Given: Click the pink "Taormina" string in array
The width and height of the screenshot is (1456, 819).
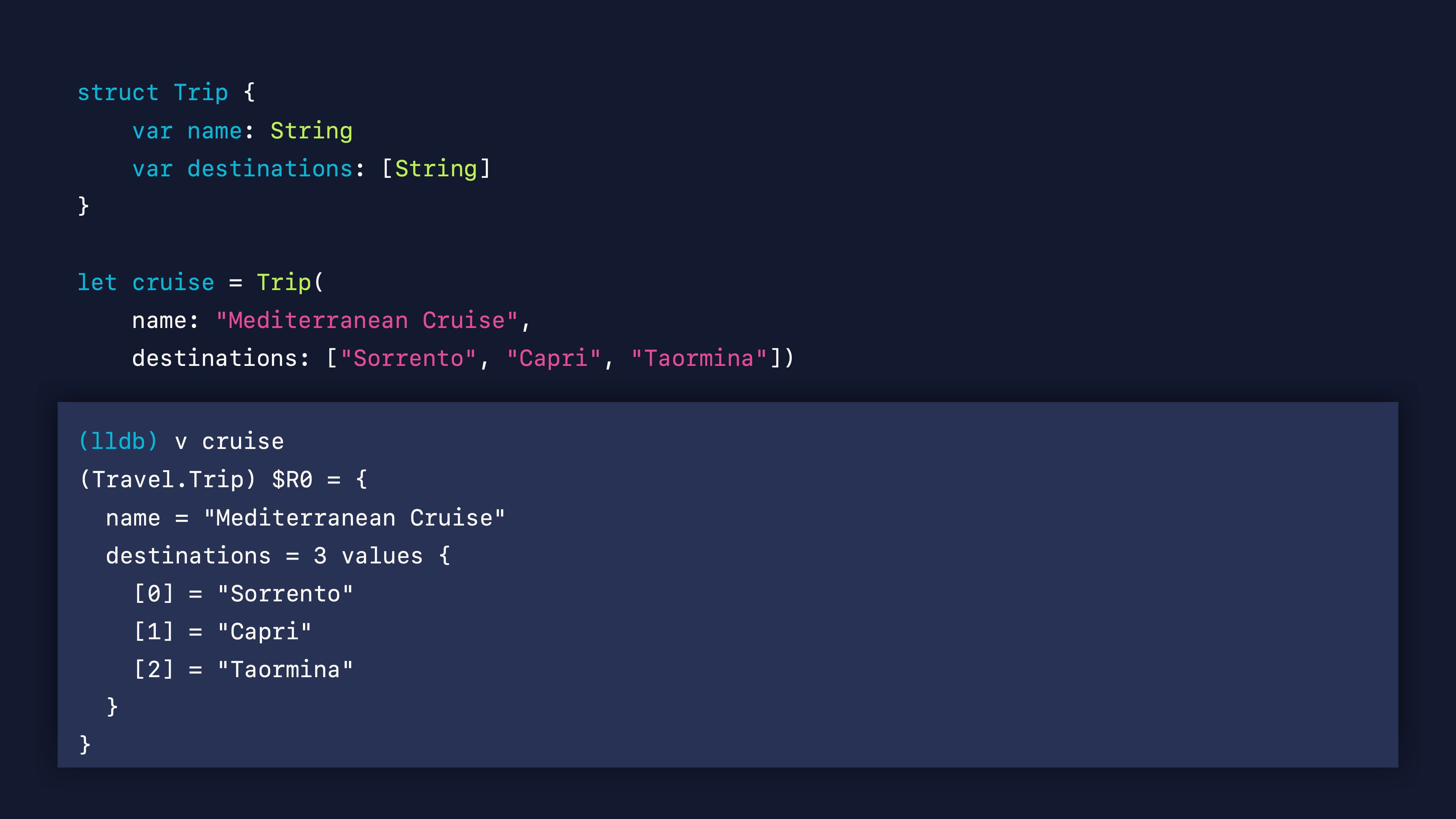Looking at the screenshot, I should click(699, 358).
